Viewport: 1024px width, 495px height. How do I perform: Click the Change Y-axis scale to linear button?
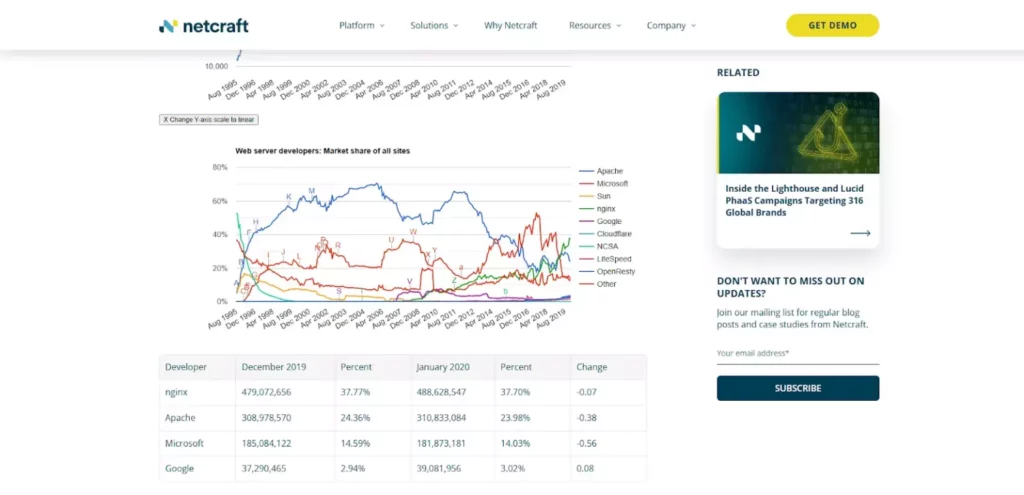coord(209,119)
